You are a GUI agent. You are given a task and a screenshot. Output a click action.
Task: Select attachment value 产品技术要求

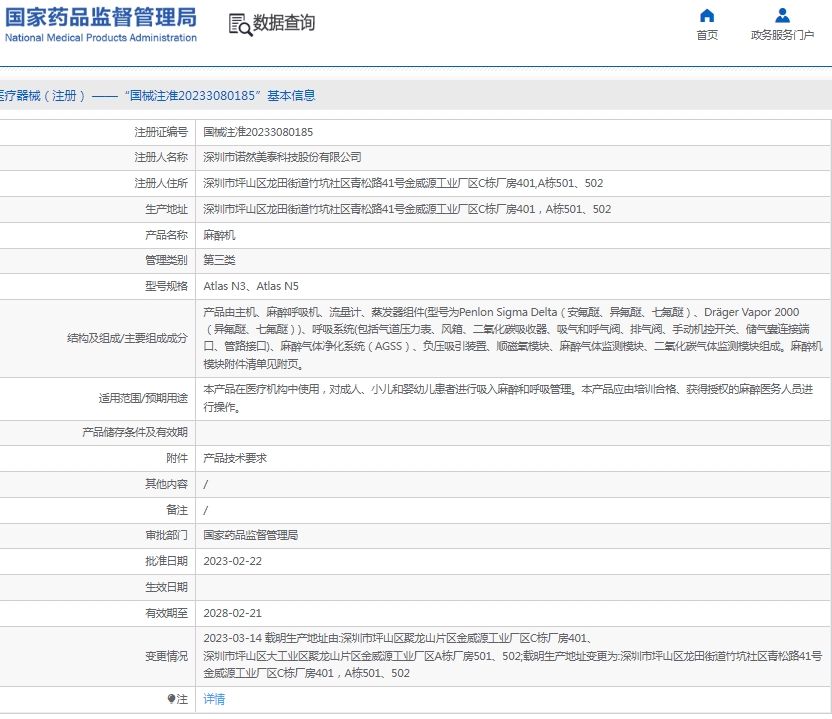235,458
